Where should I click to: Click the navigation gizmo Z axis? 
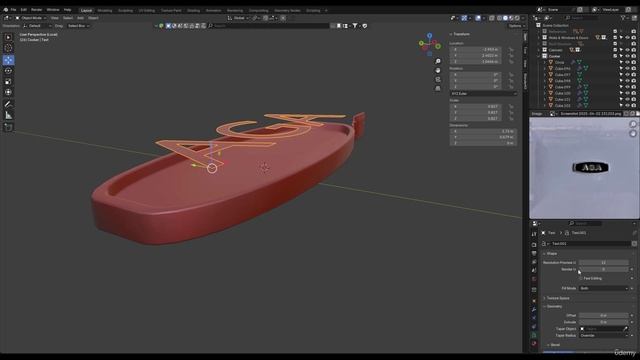[x=429, y=36]
